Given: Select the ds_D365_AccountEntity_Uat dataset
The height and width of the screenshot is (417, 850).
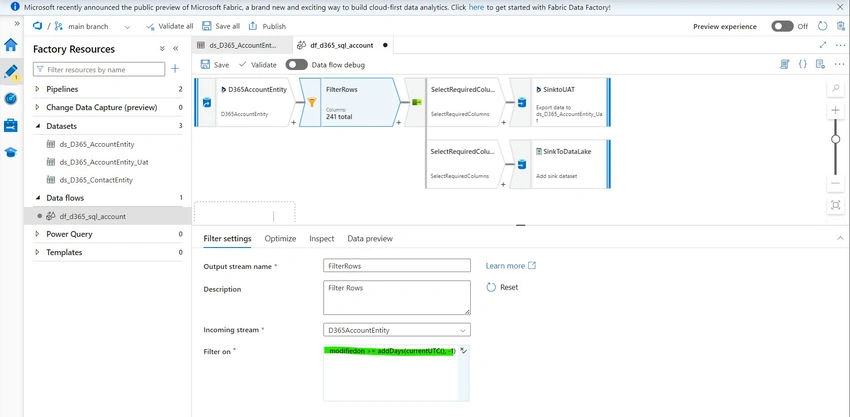Looking at the screenshot, I should (104, 162).
